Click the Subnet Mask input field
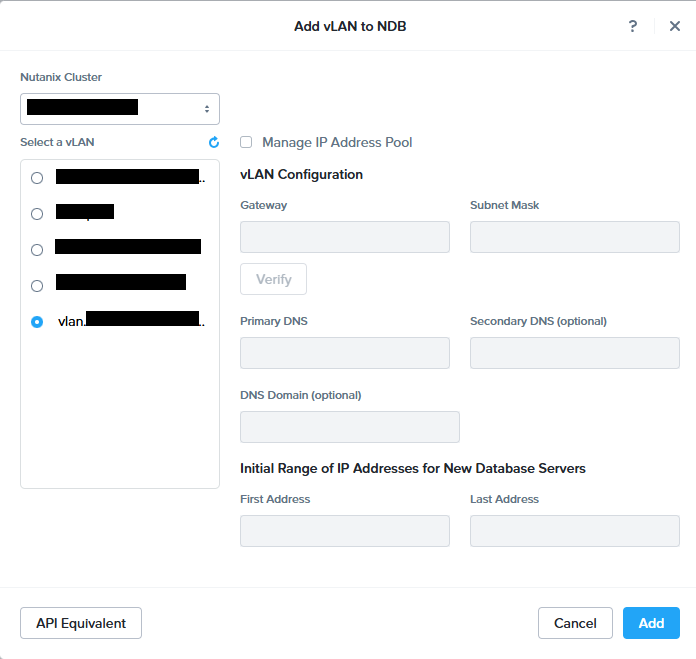This screenshot has width=696, height=659. (574, 237)
